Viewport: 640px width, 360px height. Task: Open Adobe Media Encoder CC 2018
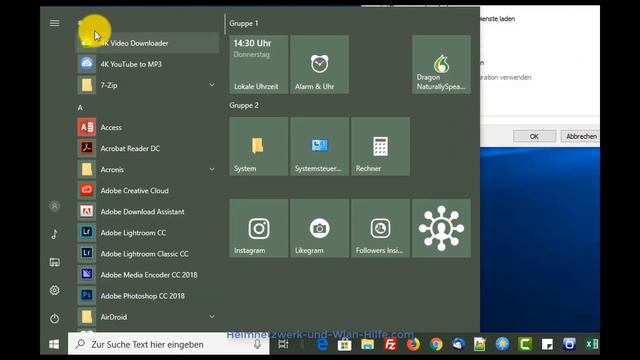(148, 275)
